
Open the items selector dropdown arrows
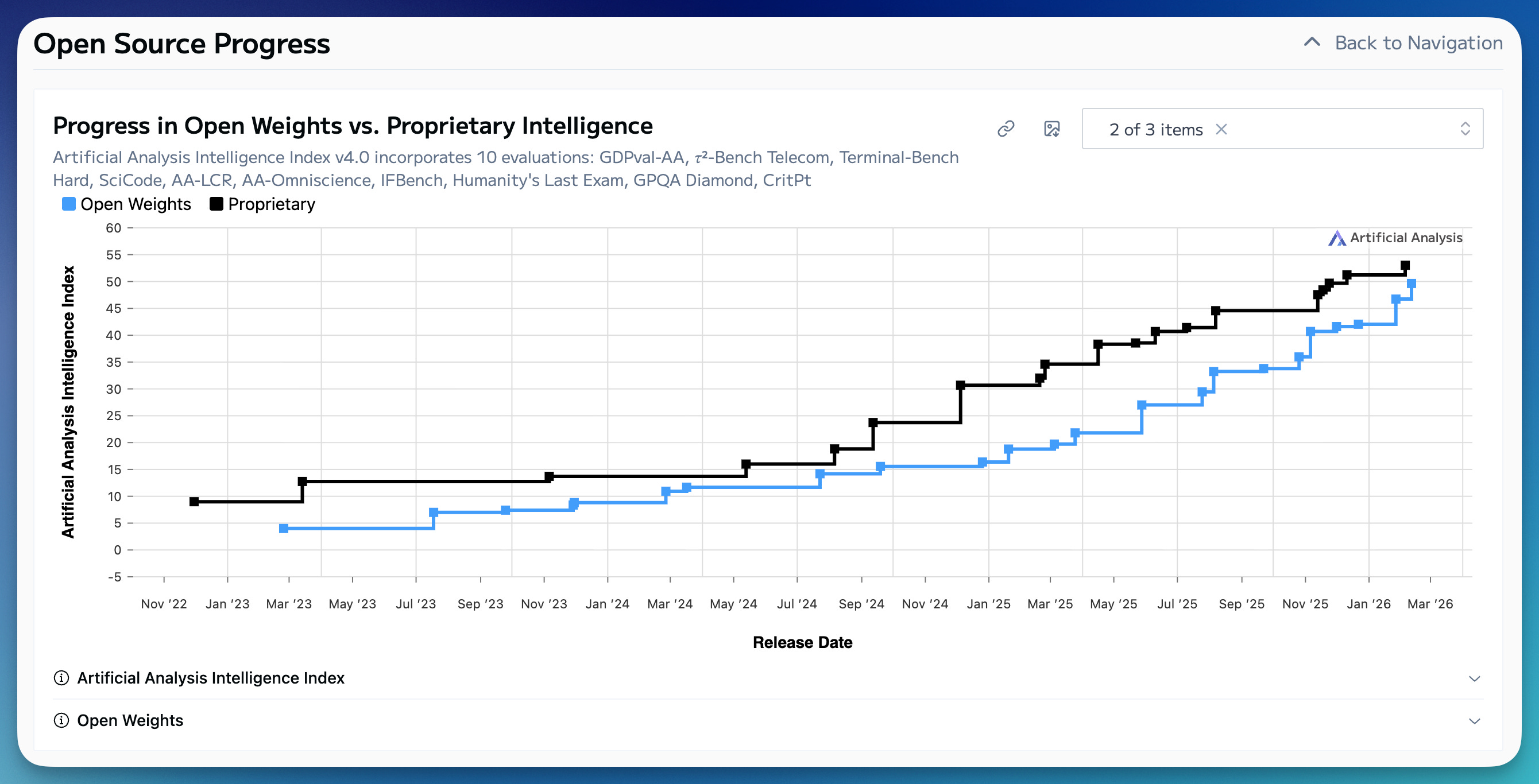[1465, 129]
